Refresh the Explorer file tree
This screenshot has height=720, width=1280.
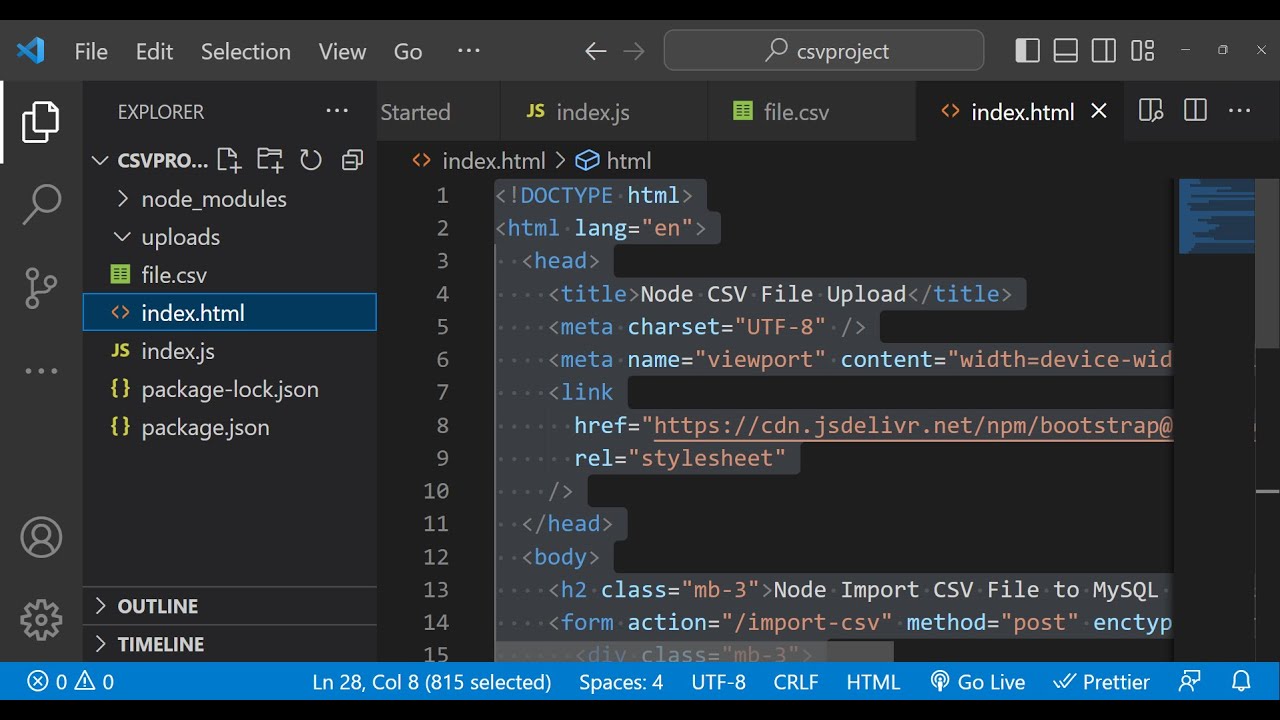point(311,160)
